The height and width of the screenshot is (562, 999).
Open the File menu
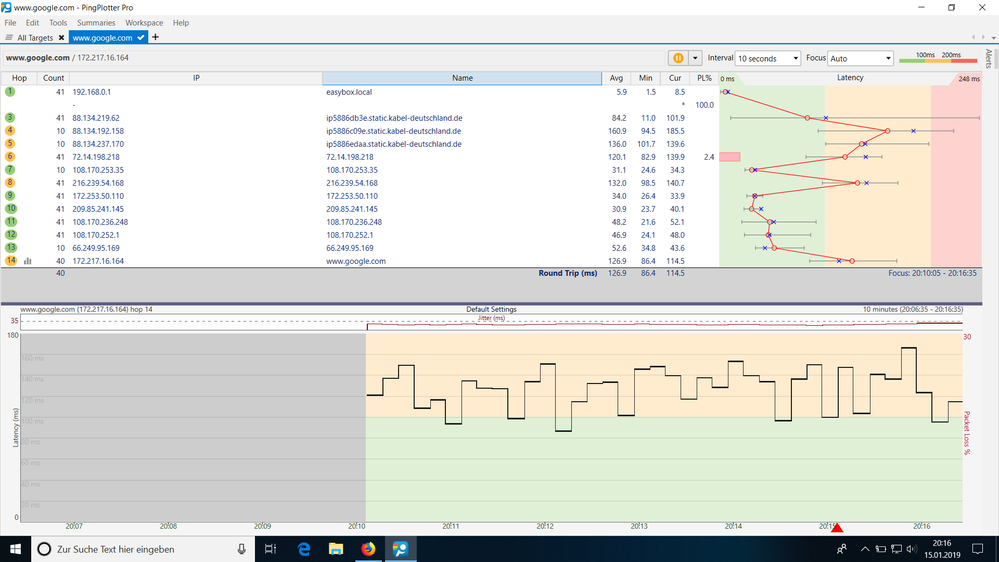click(10, 22)
